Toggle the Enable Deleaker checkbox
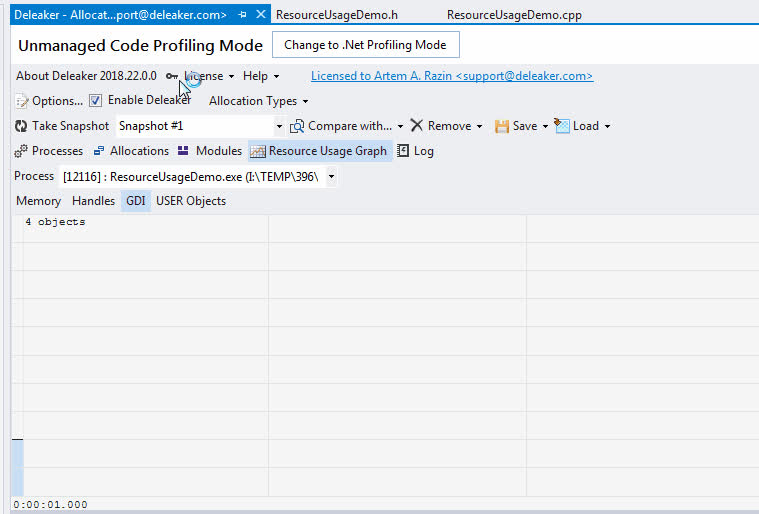Screen dimensions: 759x514 click(x=95, y=101)
